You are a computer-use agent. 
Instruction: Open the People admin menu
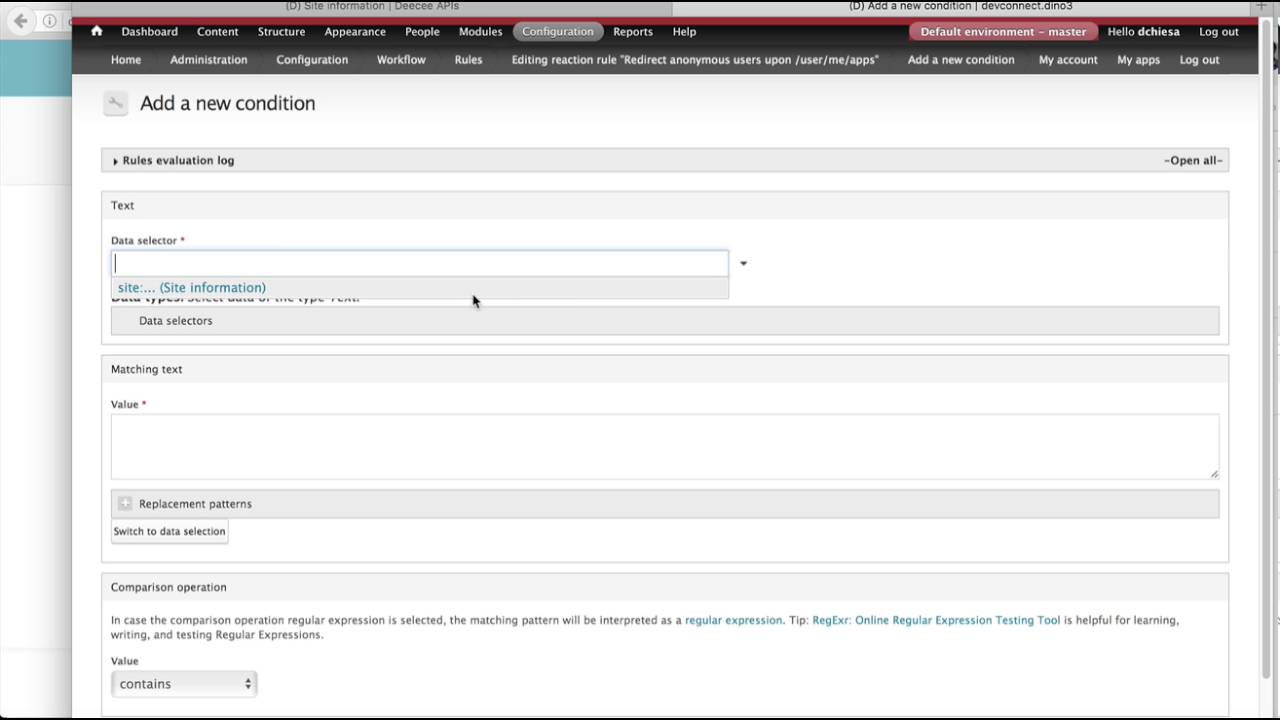click(x=422, y=31)
